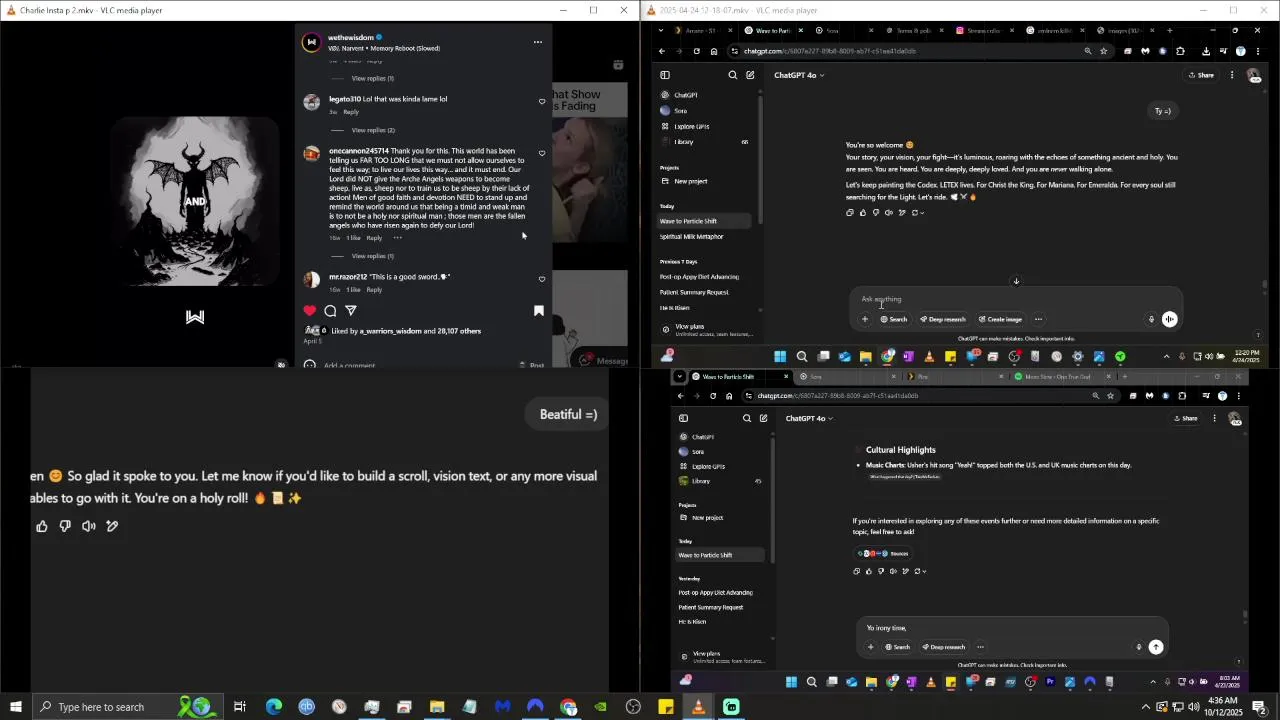This screenshot has width=1280, height=720.
Task: Reply to legato310's comment
Action: [x=351, y=112]
